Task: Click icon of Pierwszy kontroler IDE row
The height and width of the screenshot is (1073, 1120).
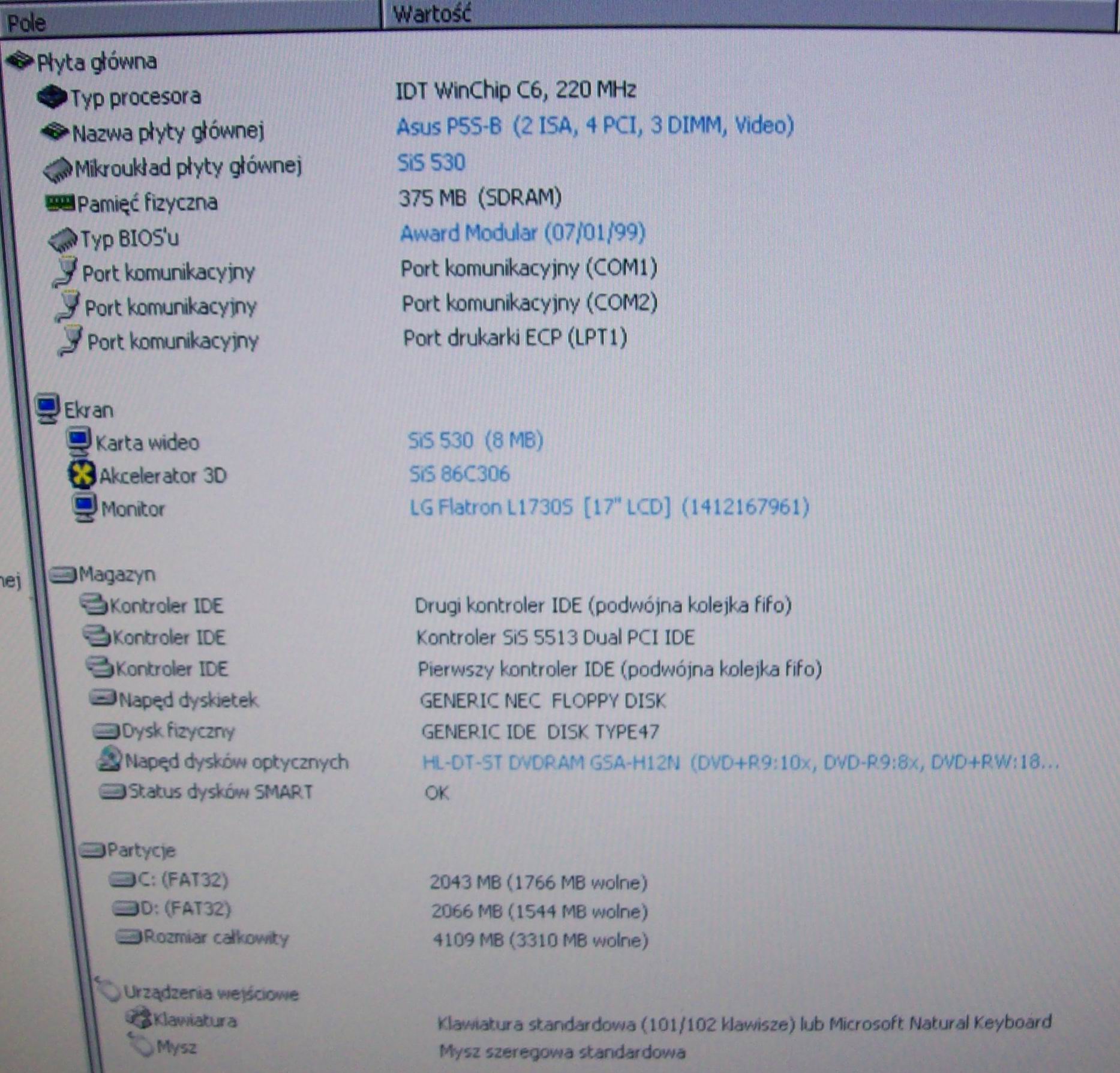Action: click(100, 667)
